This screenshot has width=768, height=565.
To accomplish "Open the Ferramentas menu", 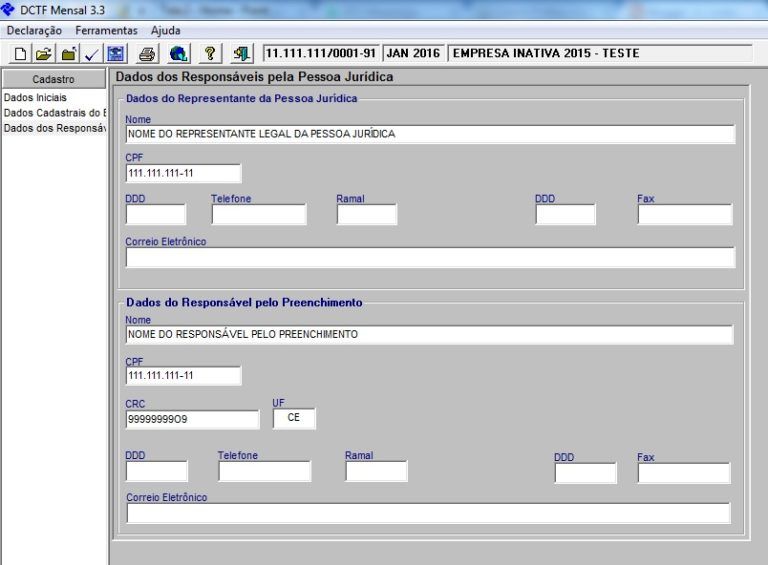I will click(x=106, y=31).
